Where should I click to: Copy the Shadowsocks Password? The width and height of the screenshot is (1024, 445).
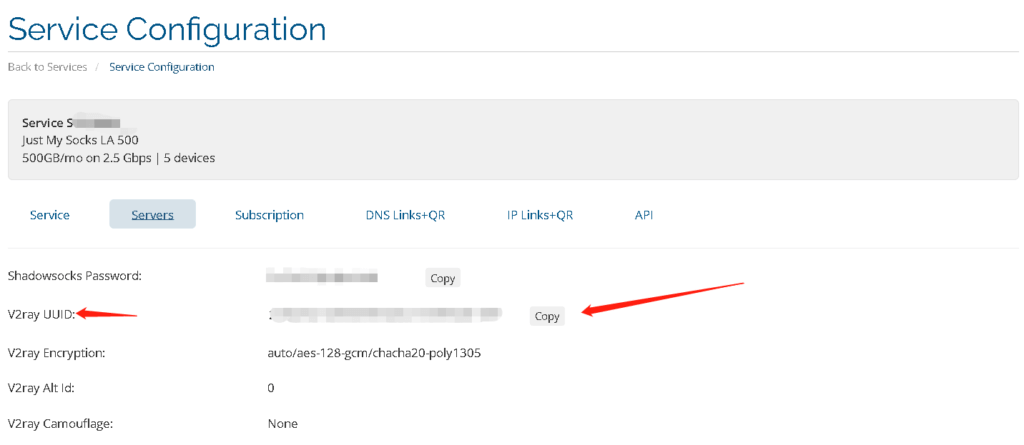(442, 278)
